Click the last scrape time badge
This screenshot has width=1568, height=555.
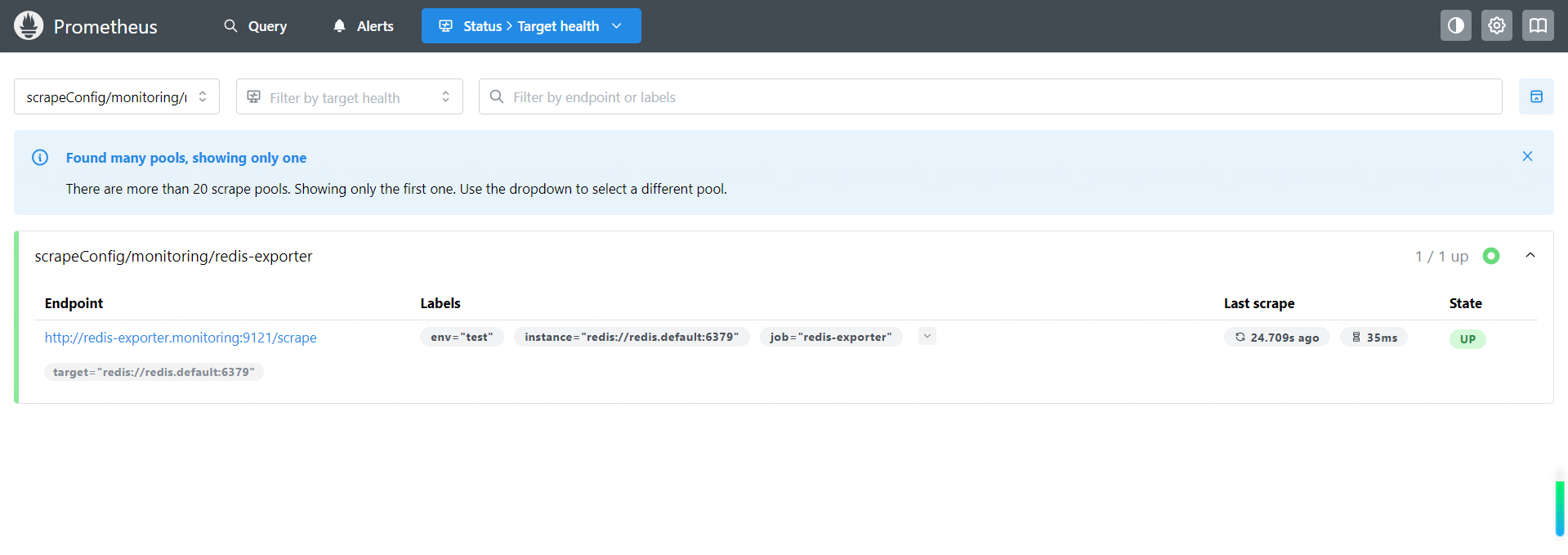pos(1276,338)
